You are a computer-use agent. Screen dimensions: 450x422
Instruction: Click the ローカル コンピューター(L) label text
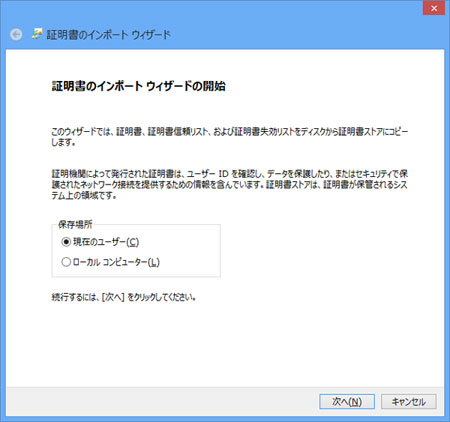[x=116, y=262]
